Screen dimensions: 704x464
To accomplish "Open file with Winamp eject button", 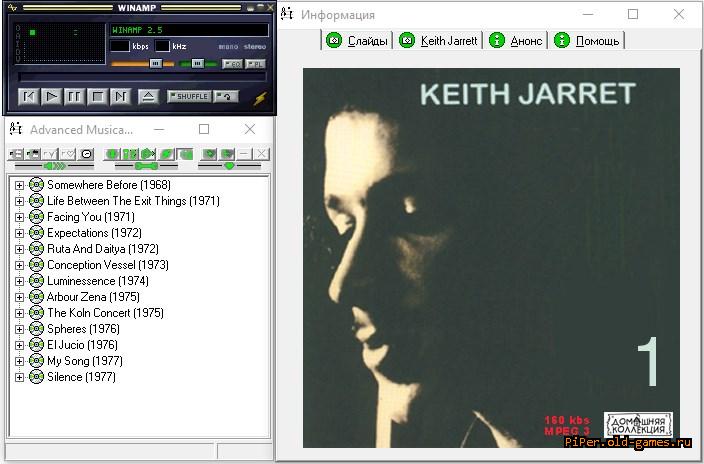I will (x=148, y=97).
